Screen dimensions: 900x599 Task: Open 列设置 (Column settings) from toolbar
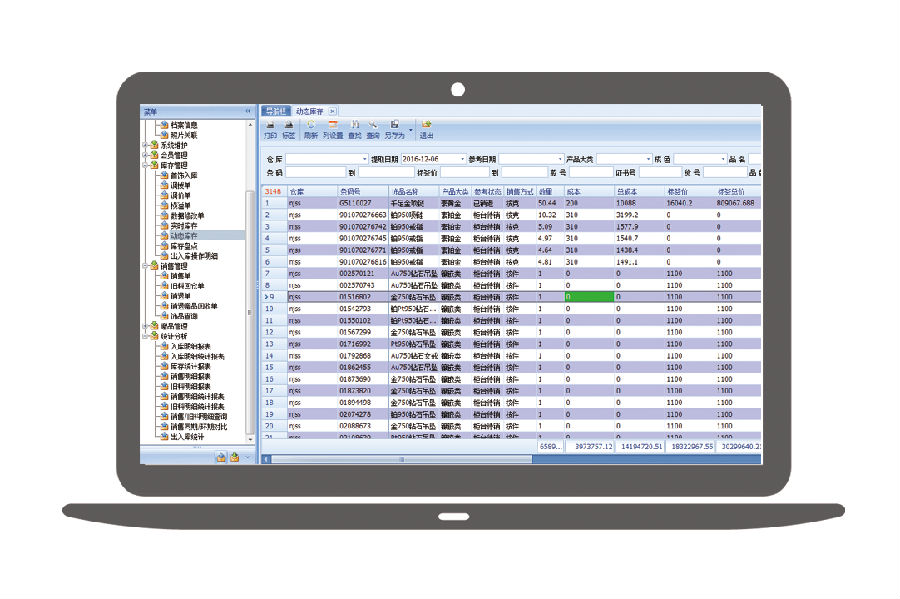click(x=332, y=129)
